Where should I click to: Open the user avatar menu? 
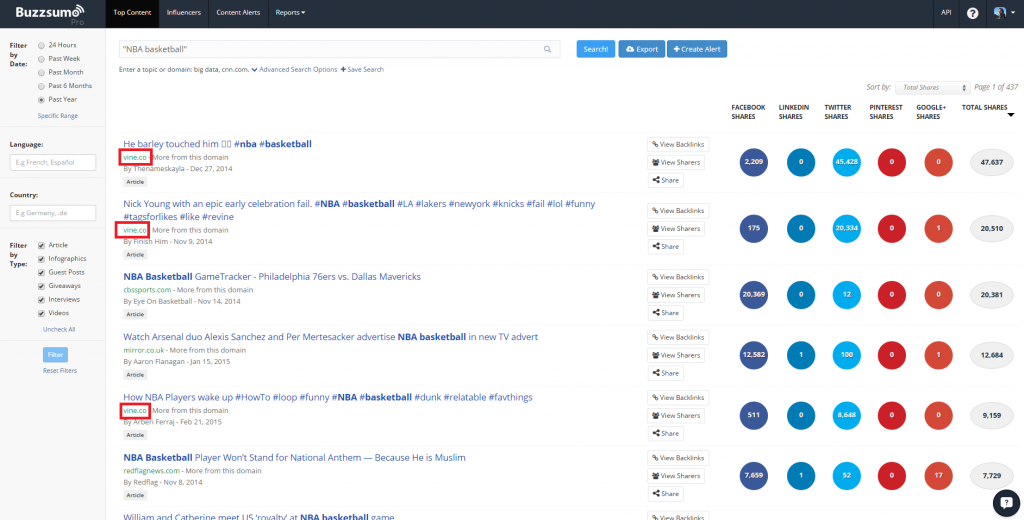pos(1002,12)
